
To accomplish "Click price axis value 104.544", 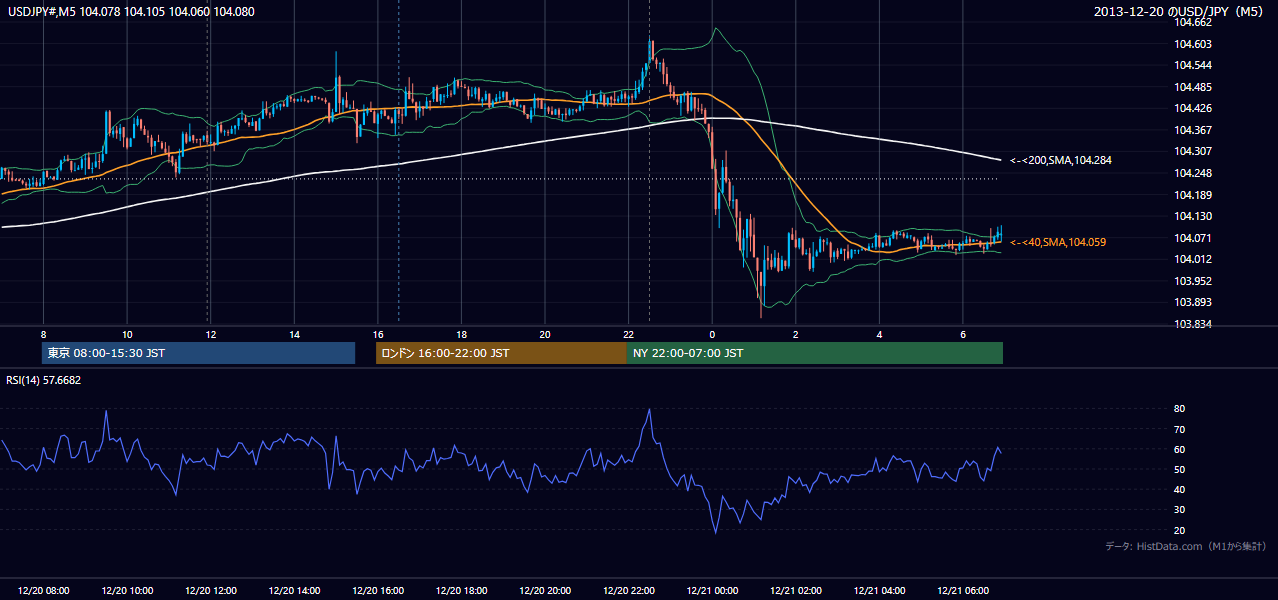I will [1194, 65].
